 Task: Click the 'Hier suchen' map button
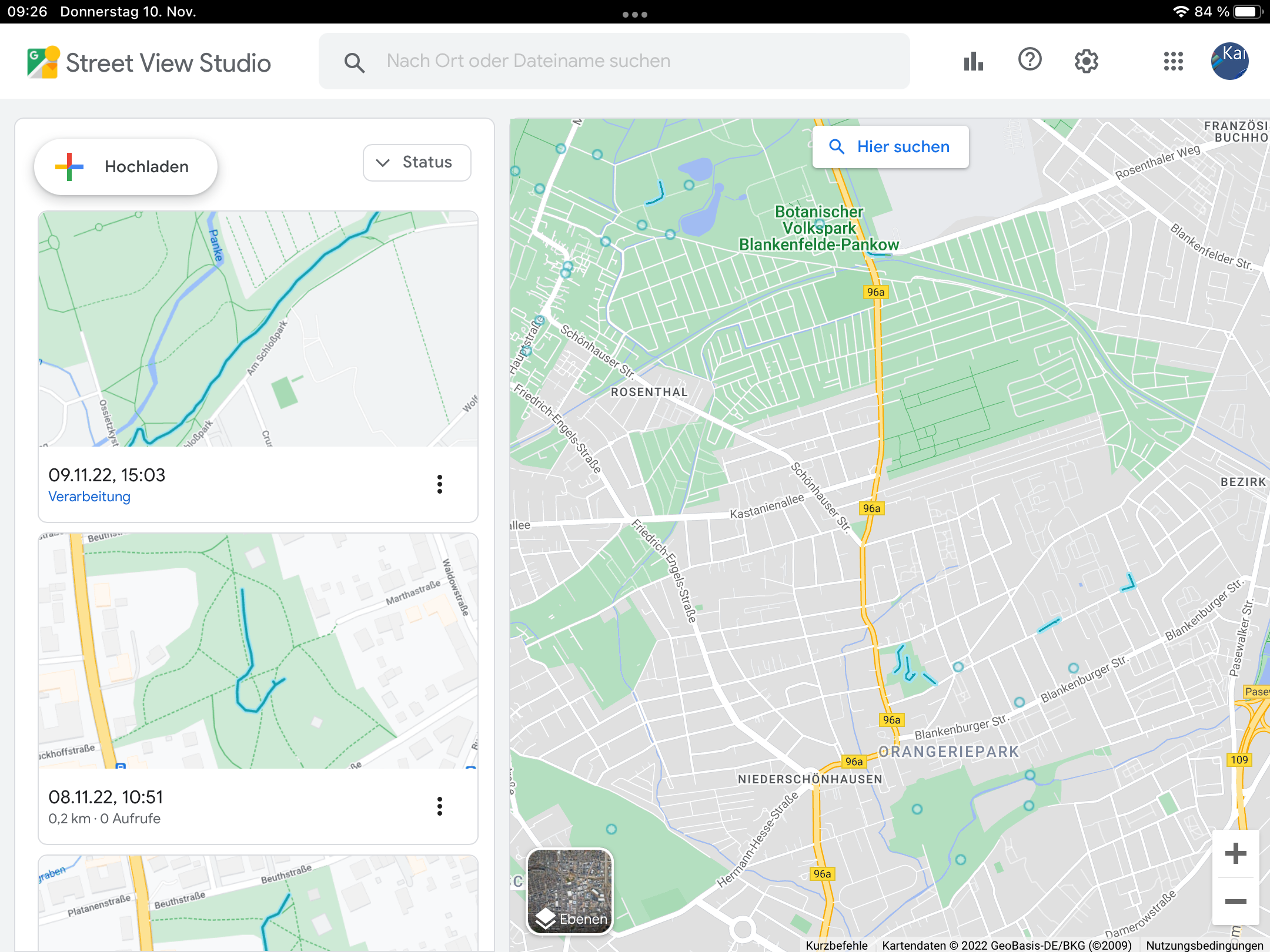point(890,147)
